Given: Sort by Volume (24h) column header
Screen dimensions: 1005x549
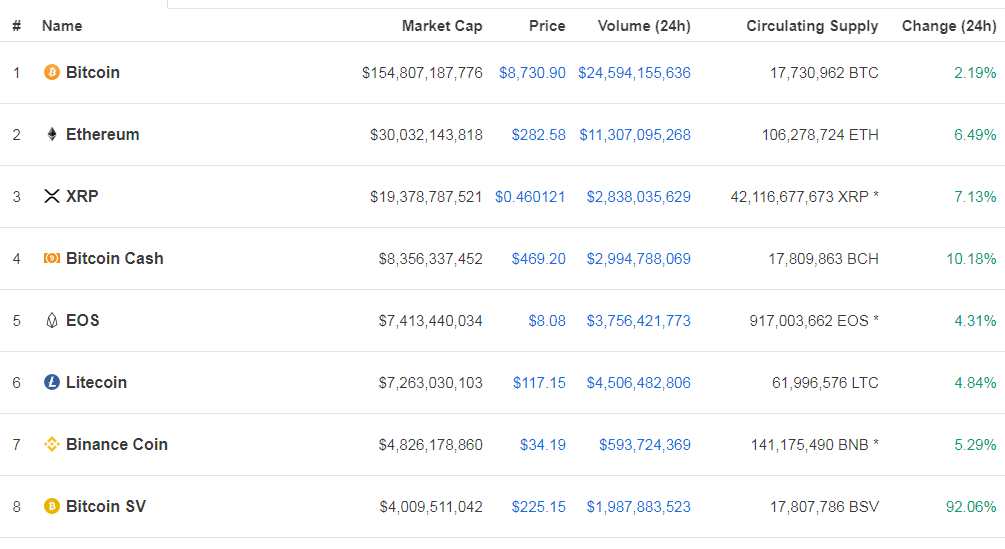Looking at the screenshot, I should point(644,26).
